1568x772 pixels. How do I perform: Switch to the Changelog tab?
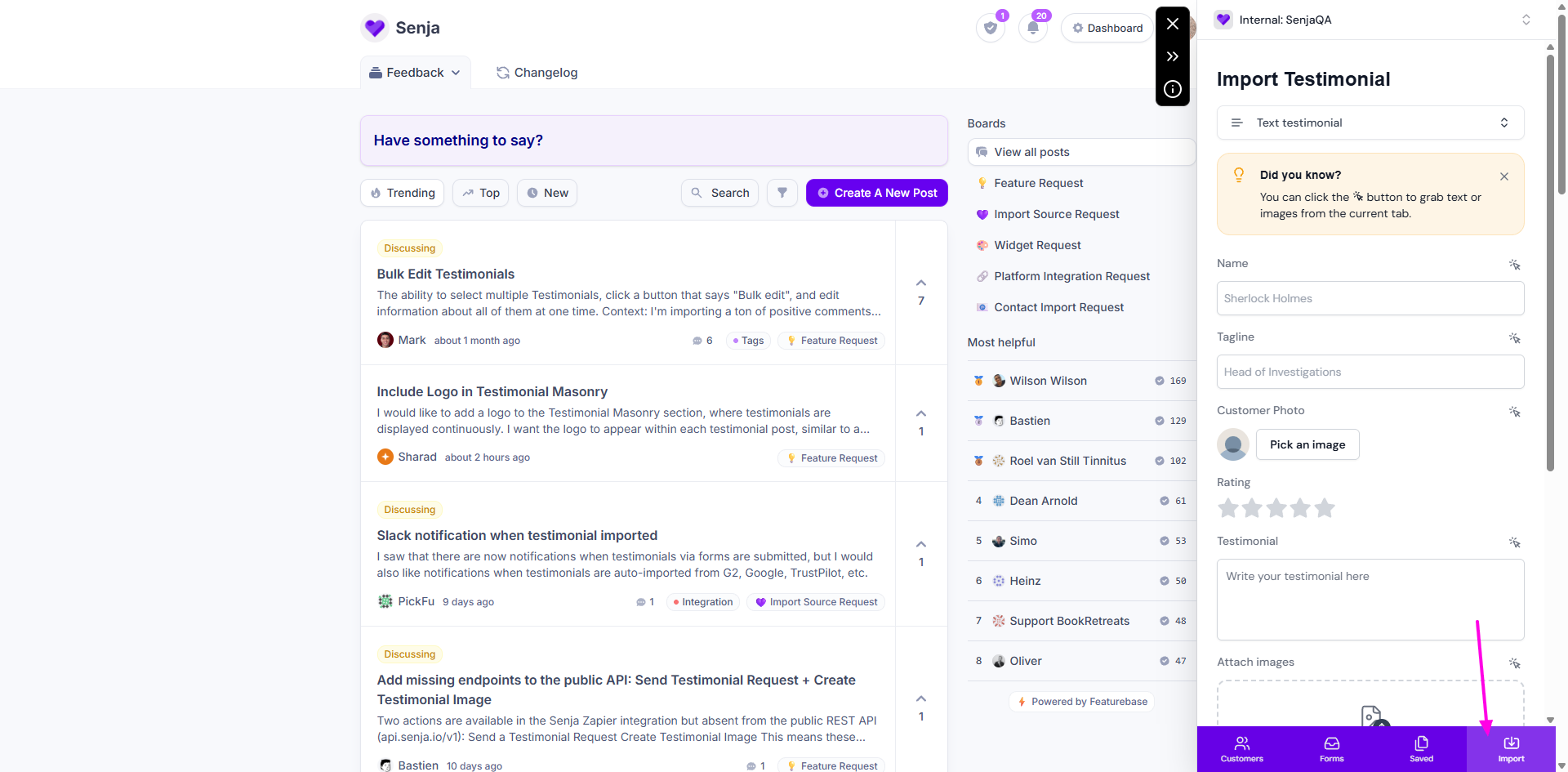pos(537,73)
